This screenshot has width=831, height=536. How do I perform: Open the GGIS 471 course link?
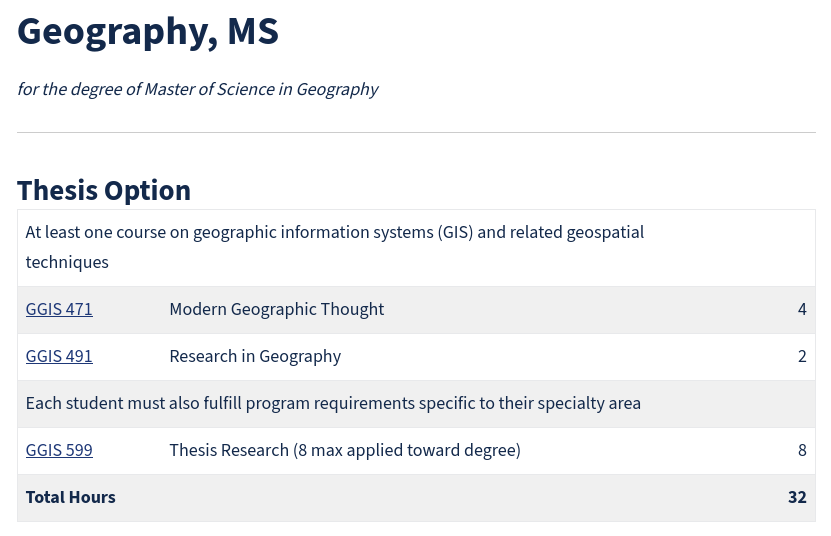[x=59, y=310]
